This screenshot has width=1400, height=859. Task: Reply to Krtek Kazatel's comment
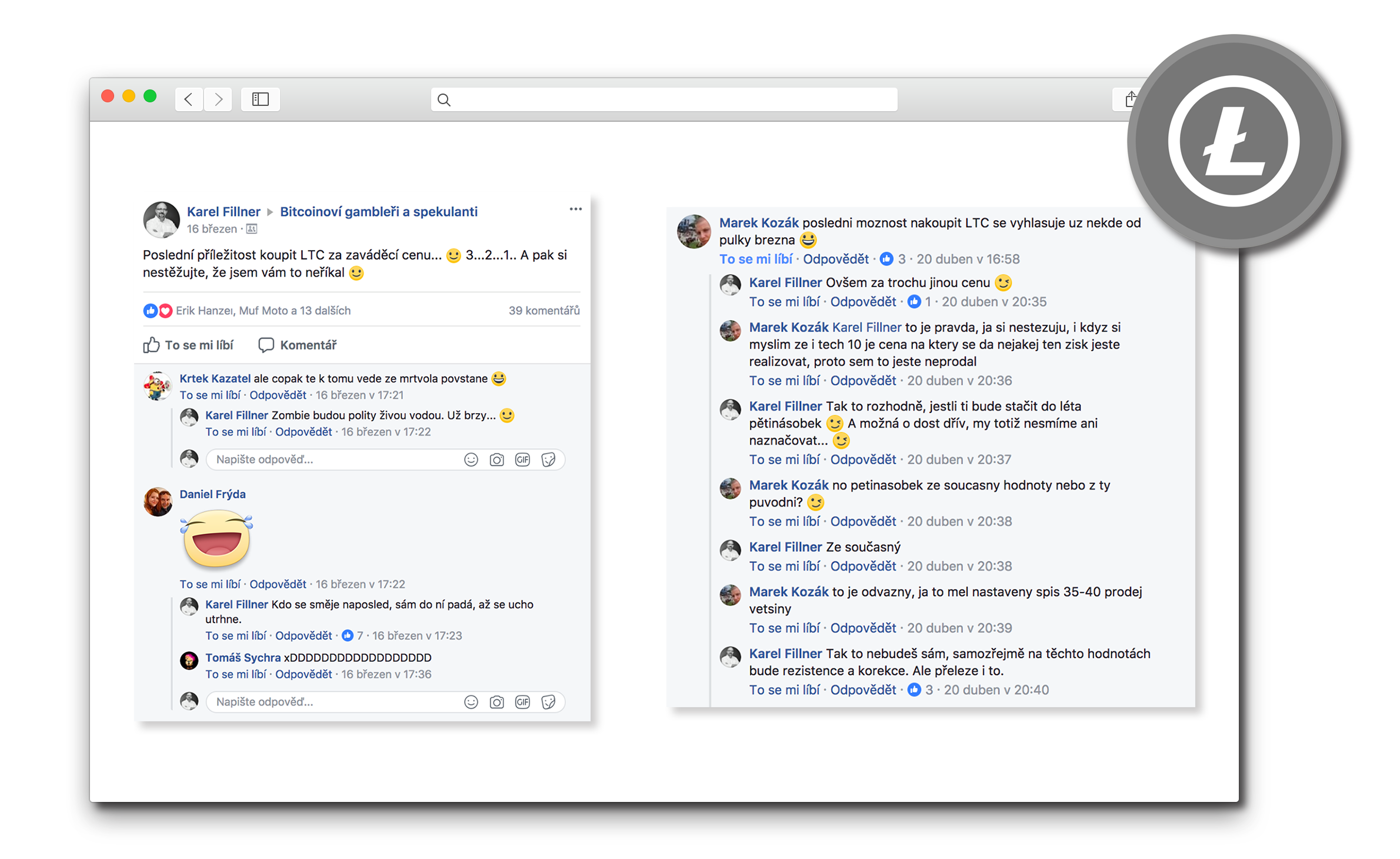coord(278,395)
